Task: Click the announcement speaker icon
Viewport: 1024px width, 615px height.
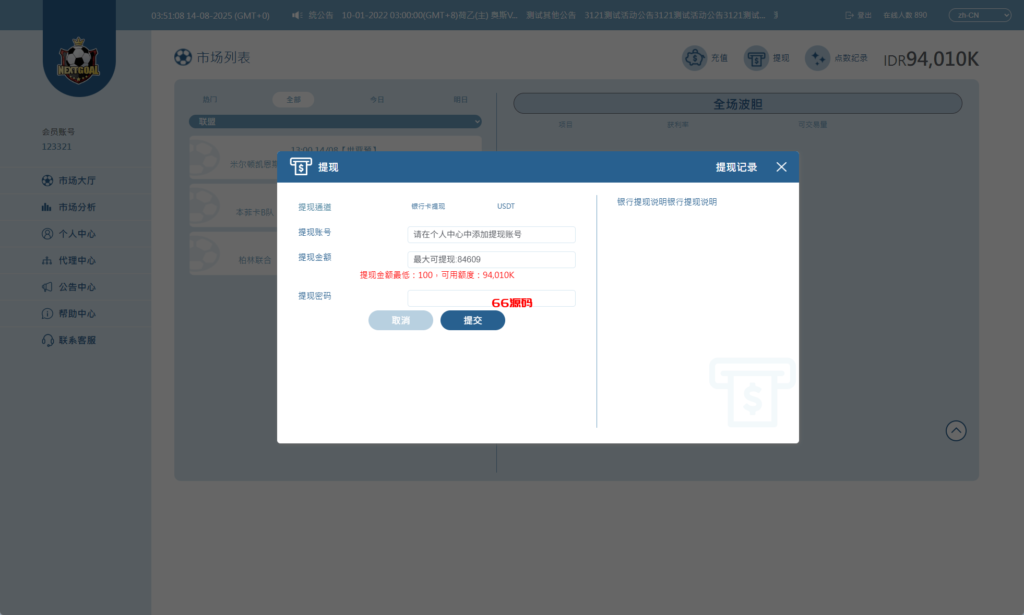Action: coord(296,15)
